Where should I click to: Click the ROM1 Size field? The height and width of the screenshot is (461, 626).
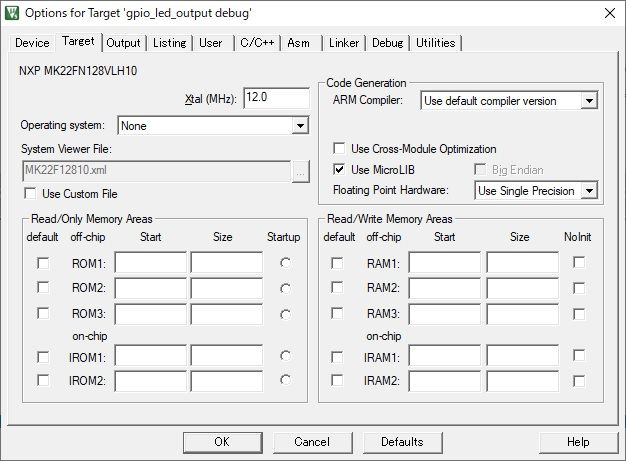pos(227,262)
